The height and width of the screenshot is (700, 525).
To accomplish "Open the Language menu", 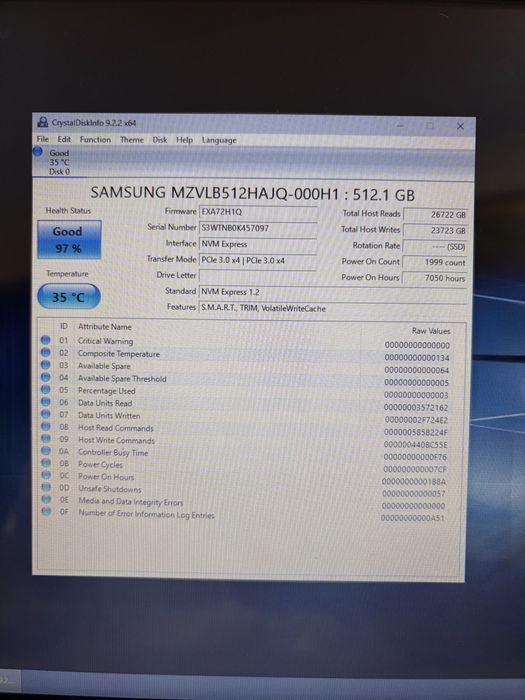I will tap(219, 140).
